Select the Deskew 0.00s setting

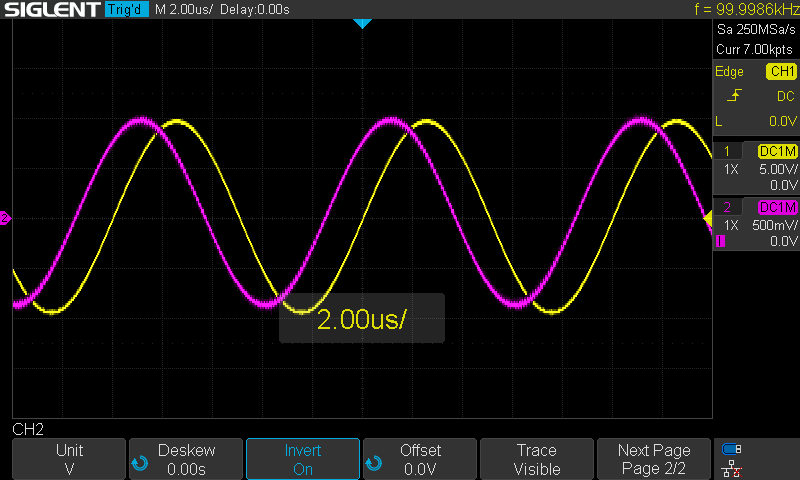pyautogui.click(x=186, y=459)
